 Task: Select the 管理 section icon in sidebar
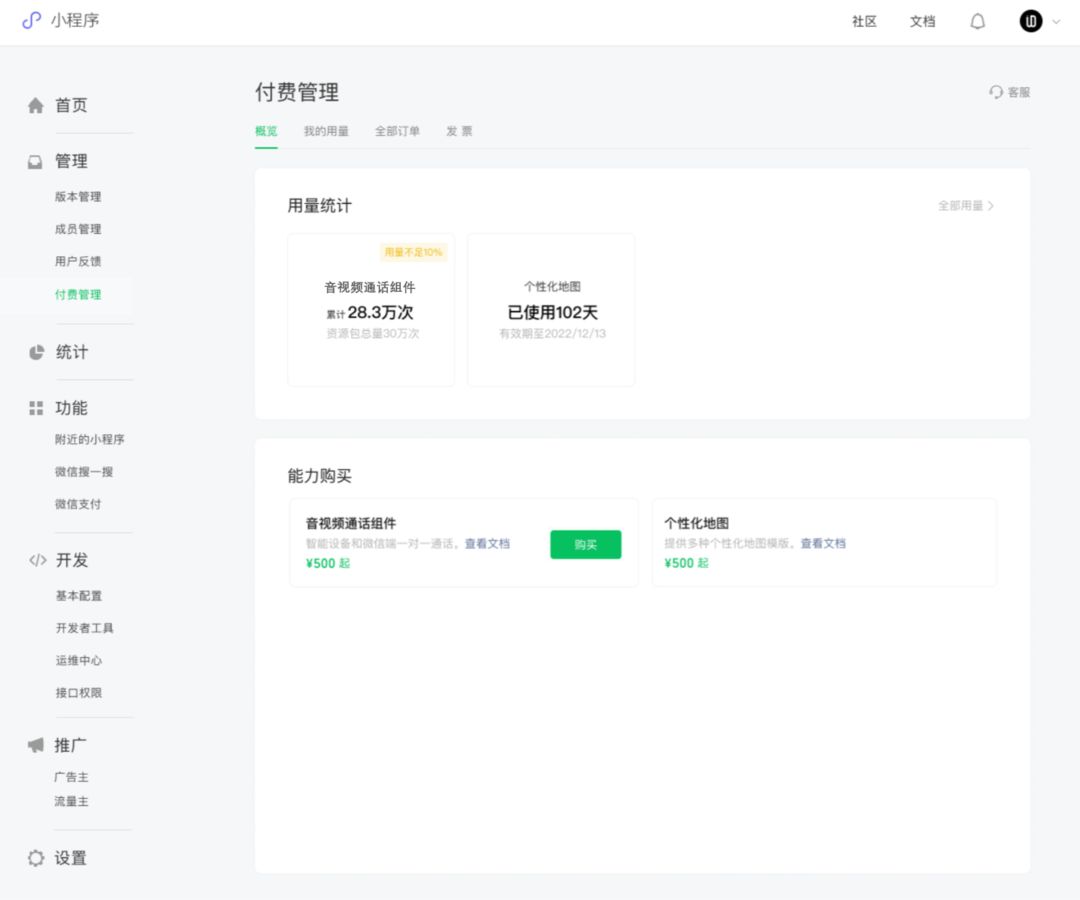[x=35, y=160]
